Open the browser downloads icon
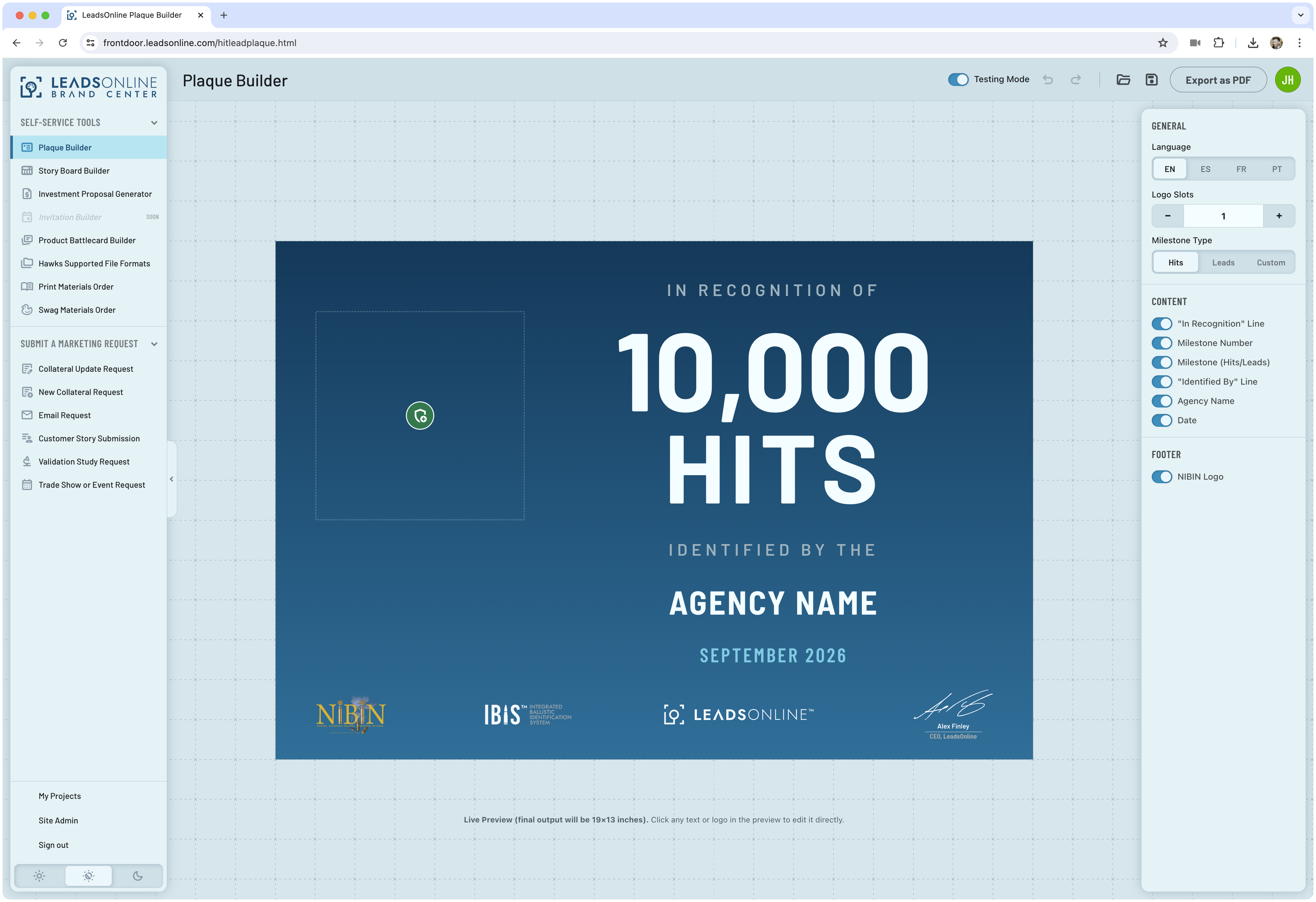The height and width of the screenshot is (902, 1316). [x=1253, y=43]
